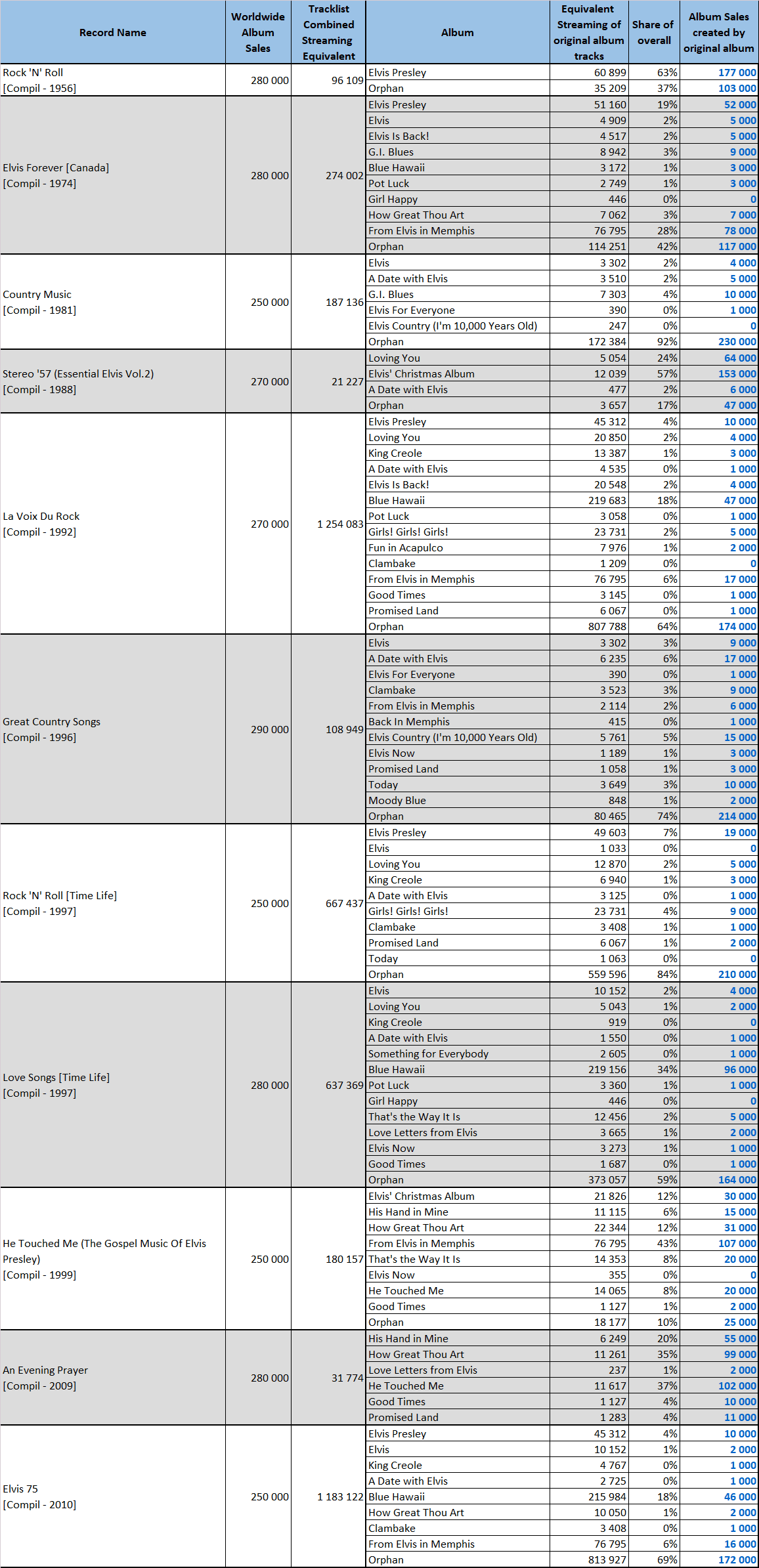This screenshot has height=1568, width=759.
Task: Click streaming equivalent value '1 254 083'
Action: [x=340, y=524]
